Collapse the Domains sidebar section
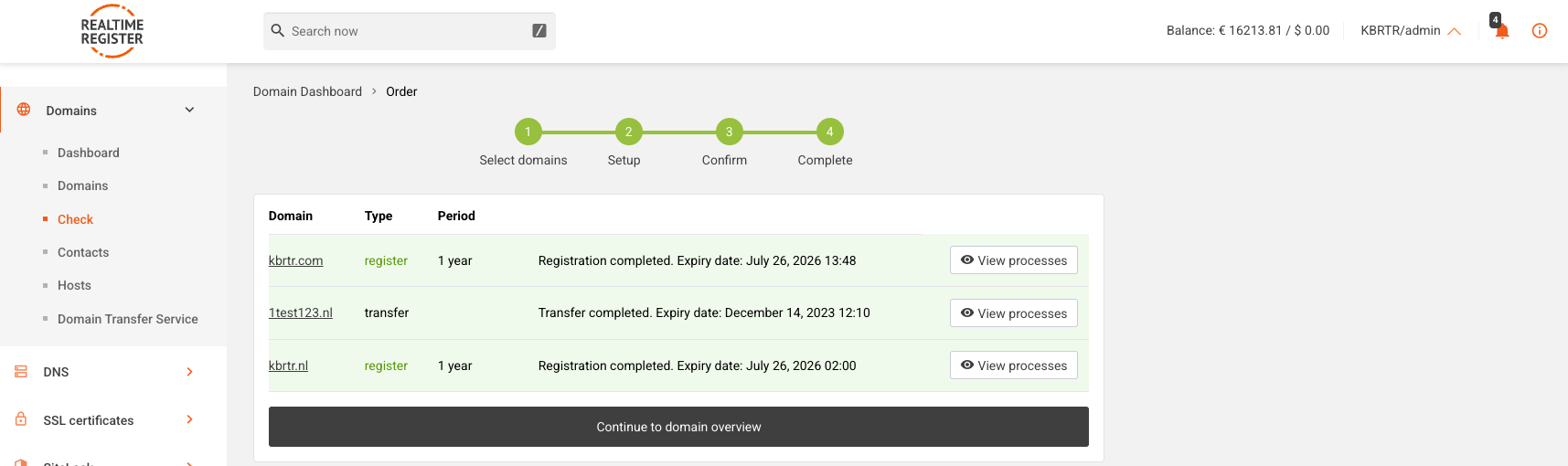Screen dimensions: 1568x466 click(189, 110)
